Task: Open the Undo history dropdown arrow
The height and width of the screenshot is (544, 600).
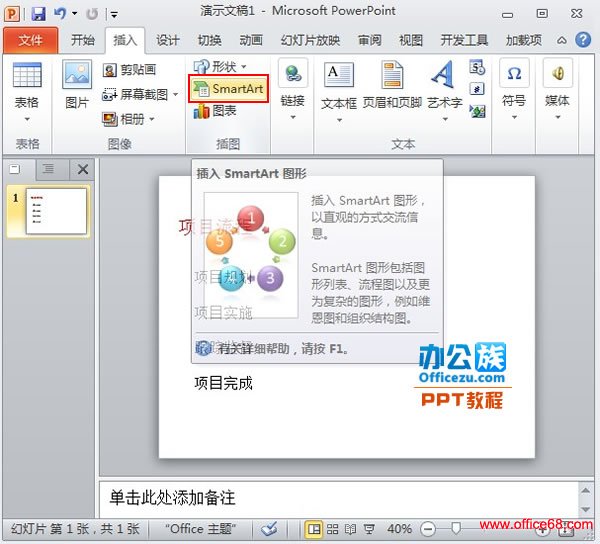Action: click(75, 14)
